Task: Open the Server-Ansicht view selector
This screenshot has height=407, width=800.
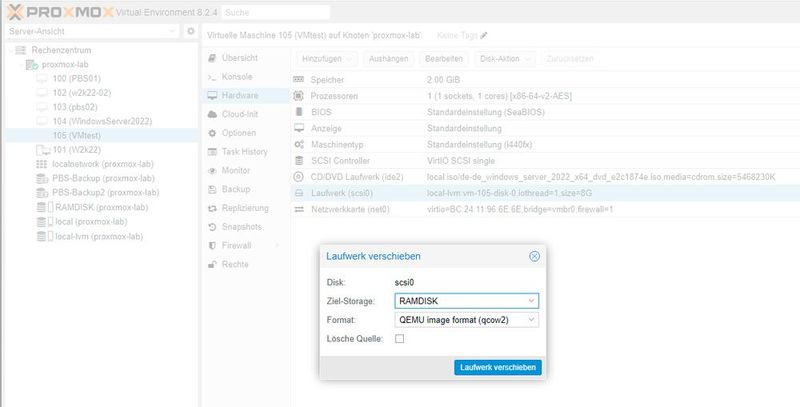Action: (92, 31)
